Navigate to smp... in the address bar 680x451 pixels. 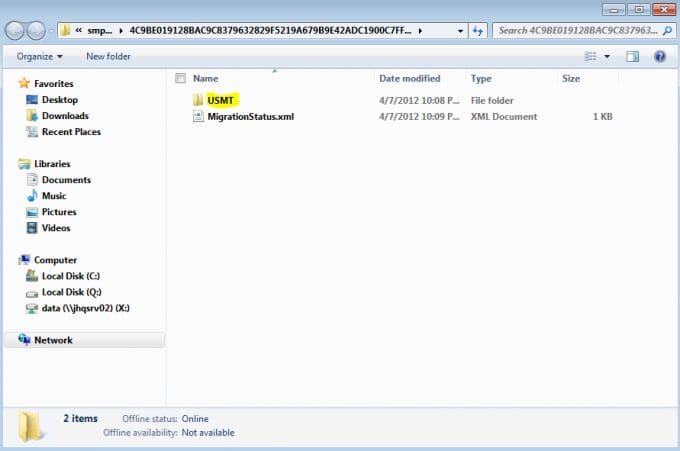coord(100,31)
